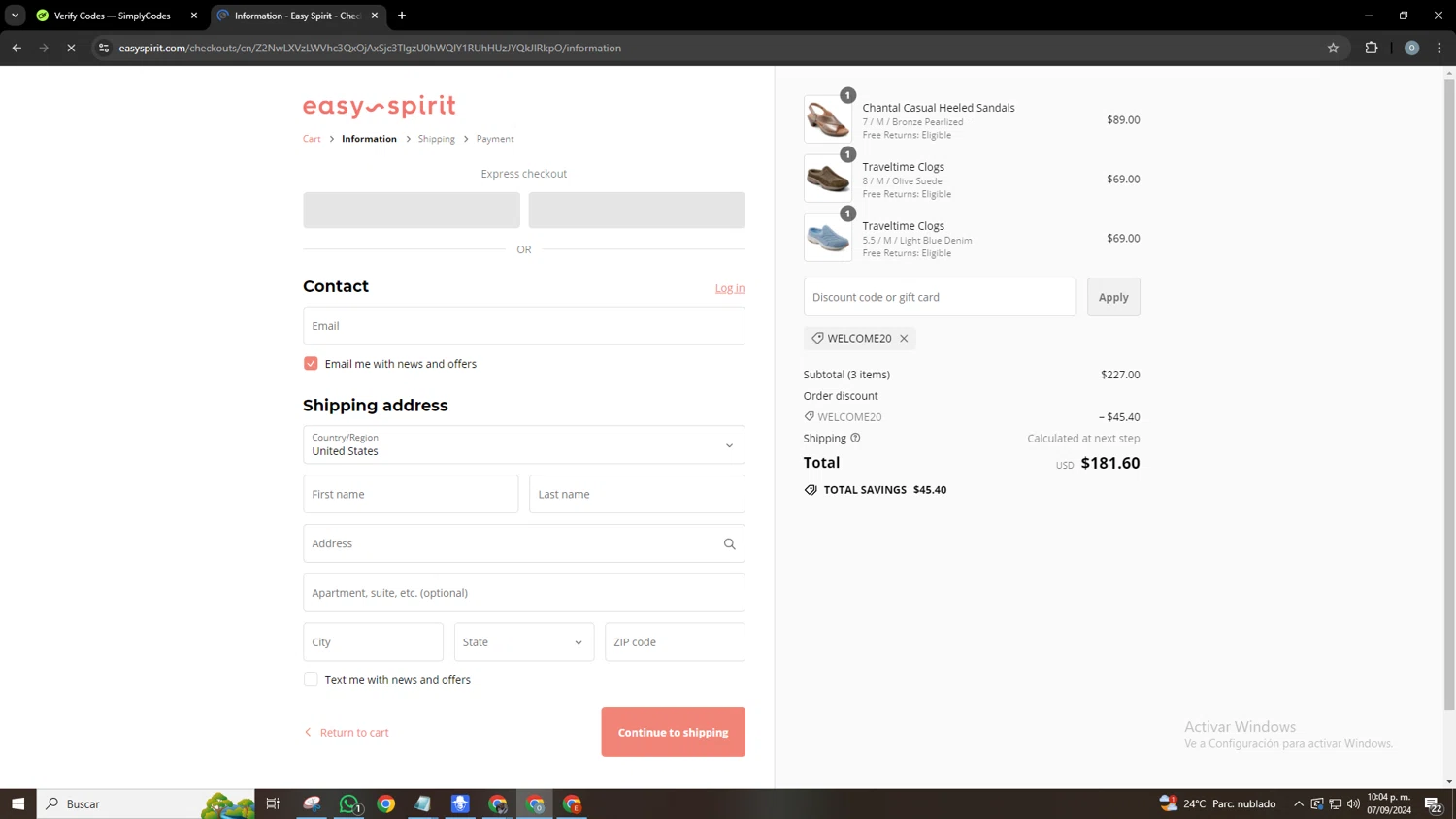Focus the ZIP code field
Image resolution: width=1456 pixels, height=819 pixels.
(675, 641)
